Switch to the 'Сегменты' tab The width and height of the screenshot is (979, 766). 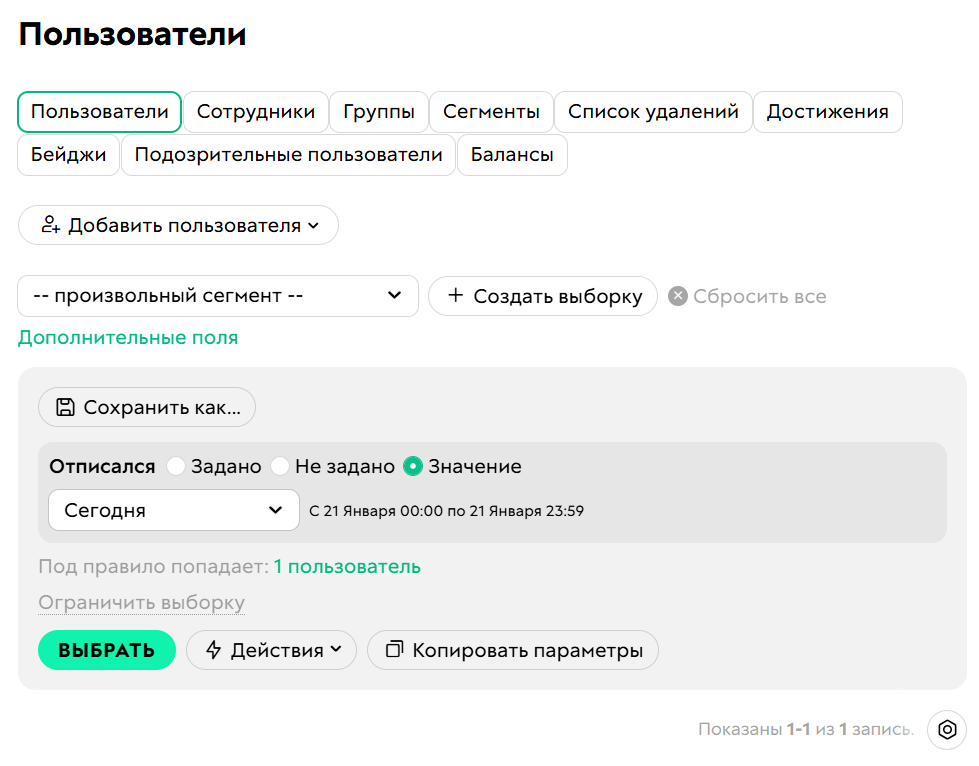pos(491,112)
